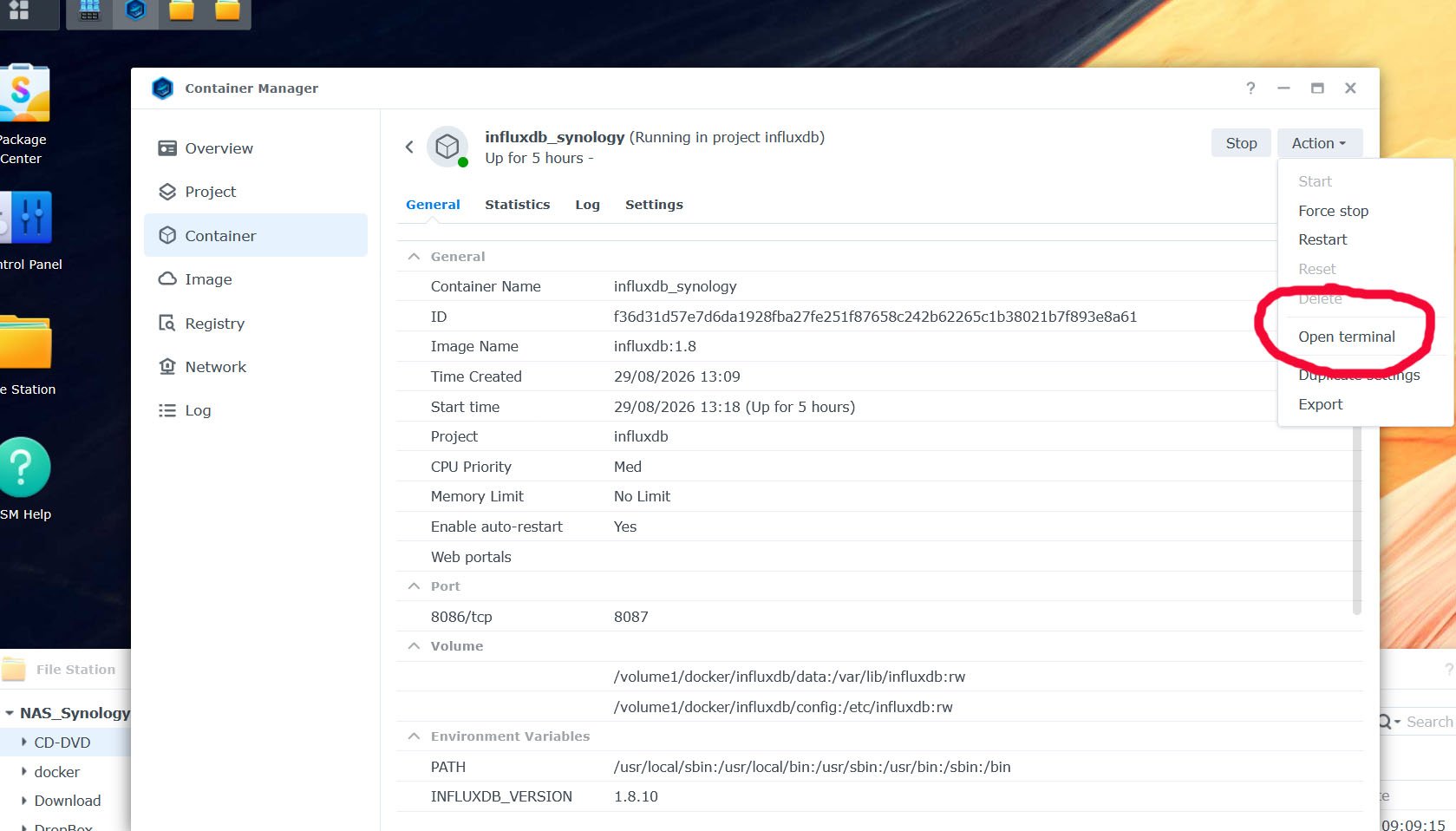The height and width of the screenshot is (831, 1456).
Task: Expand the CD-DVD folder arrow
Action: [24, 743]
